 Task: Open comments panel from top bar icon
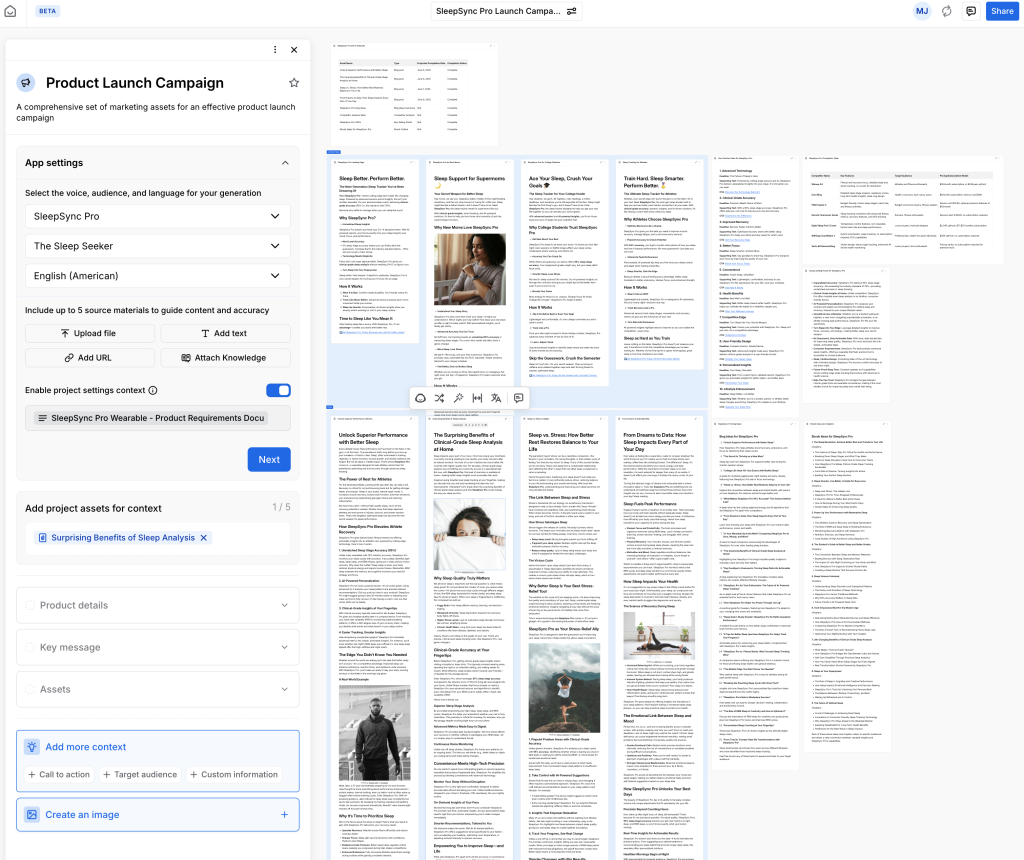click(971, 11)
